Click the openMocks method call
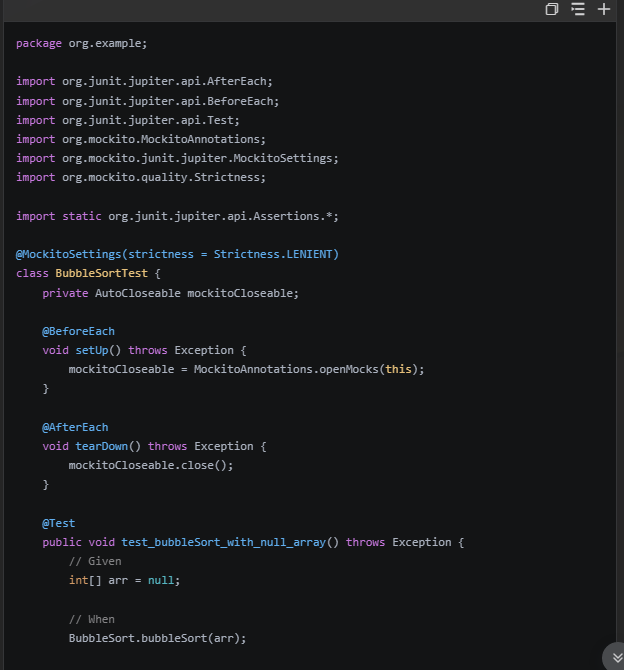The width and height of the screenshot is (624, 670). click(348, 369)
